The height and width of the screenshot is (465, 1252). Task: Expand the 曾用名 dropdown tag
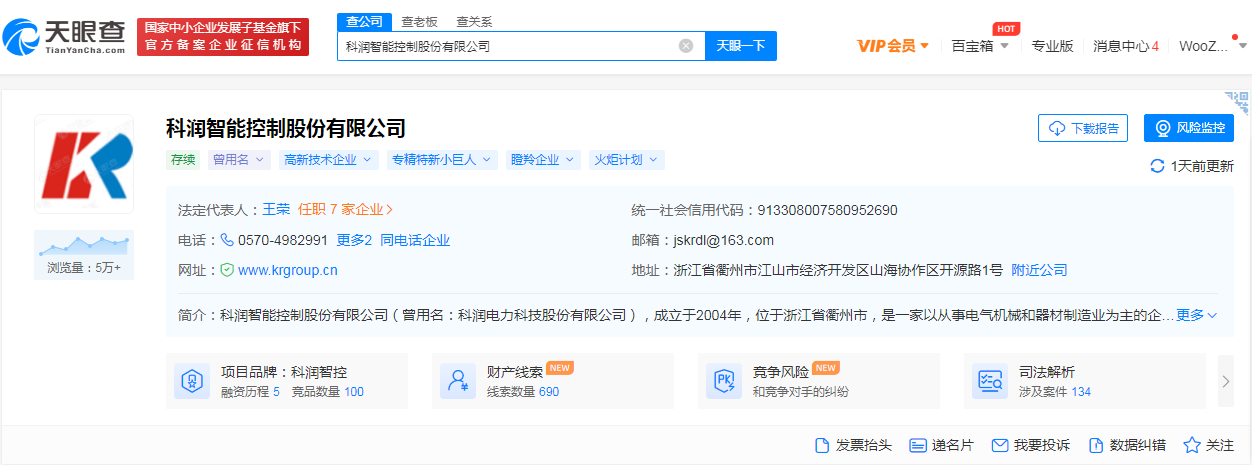239,160
